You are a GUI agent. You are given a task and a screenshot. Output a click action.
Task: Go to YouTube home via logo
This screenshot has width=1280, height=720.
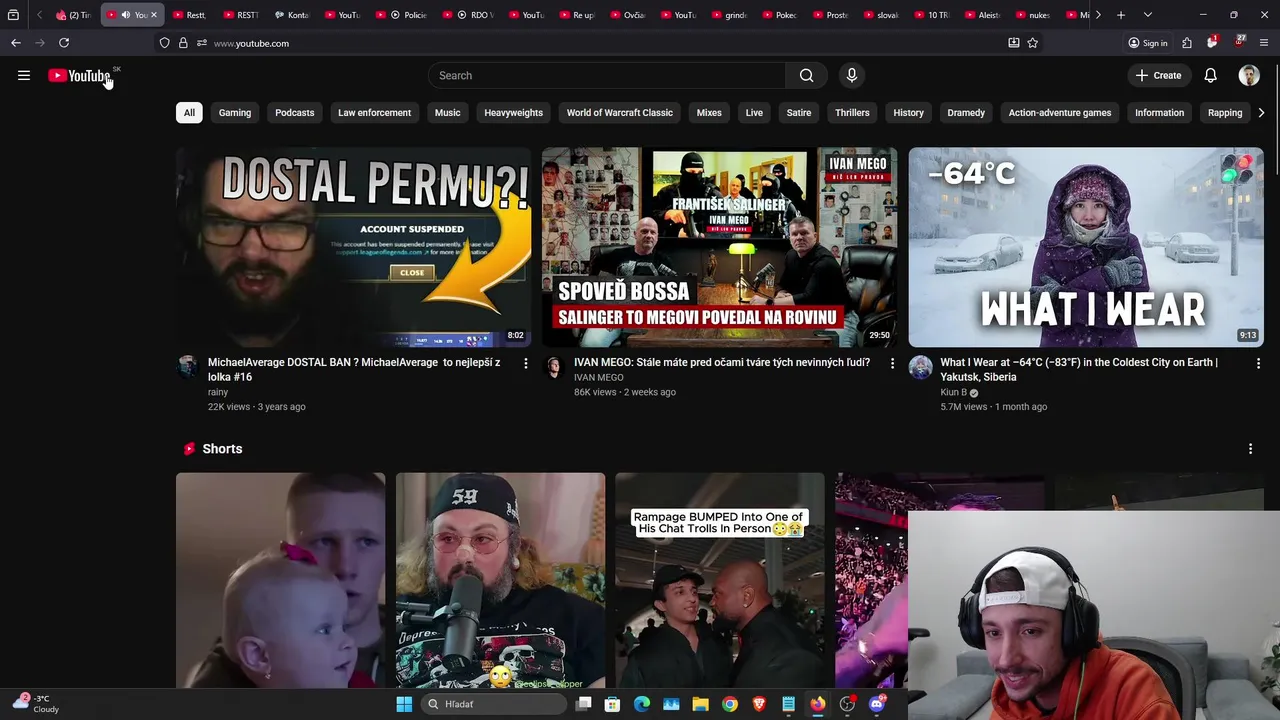[x=79, y=75]
